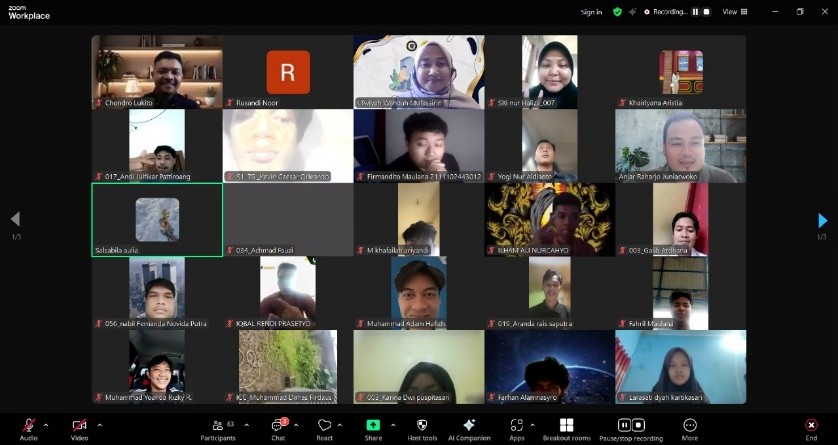Select Fahril Maulana video tile

point(681,293)
